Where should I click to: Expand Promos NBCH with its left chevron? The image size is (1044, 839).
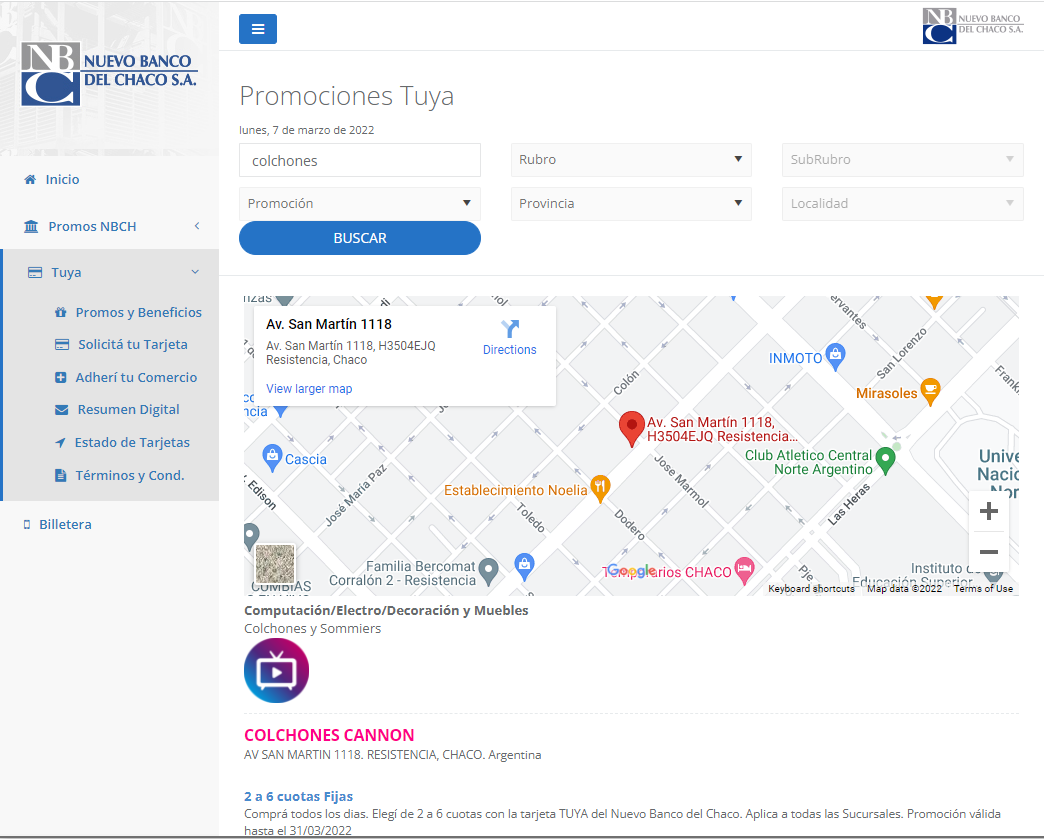point(197,226)
